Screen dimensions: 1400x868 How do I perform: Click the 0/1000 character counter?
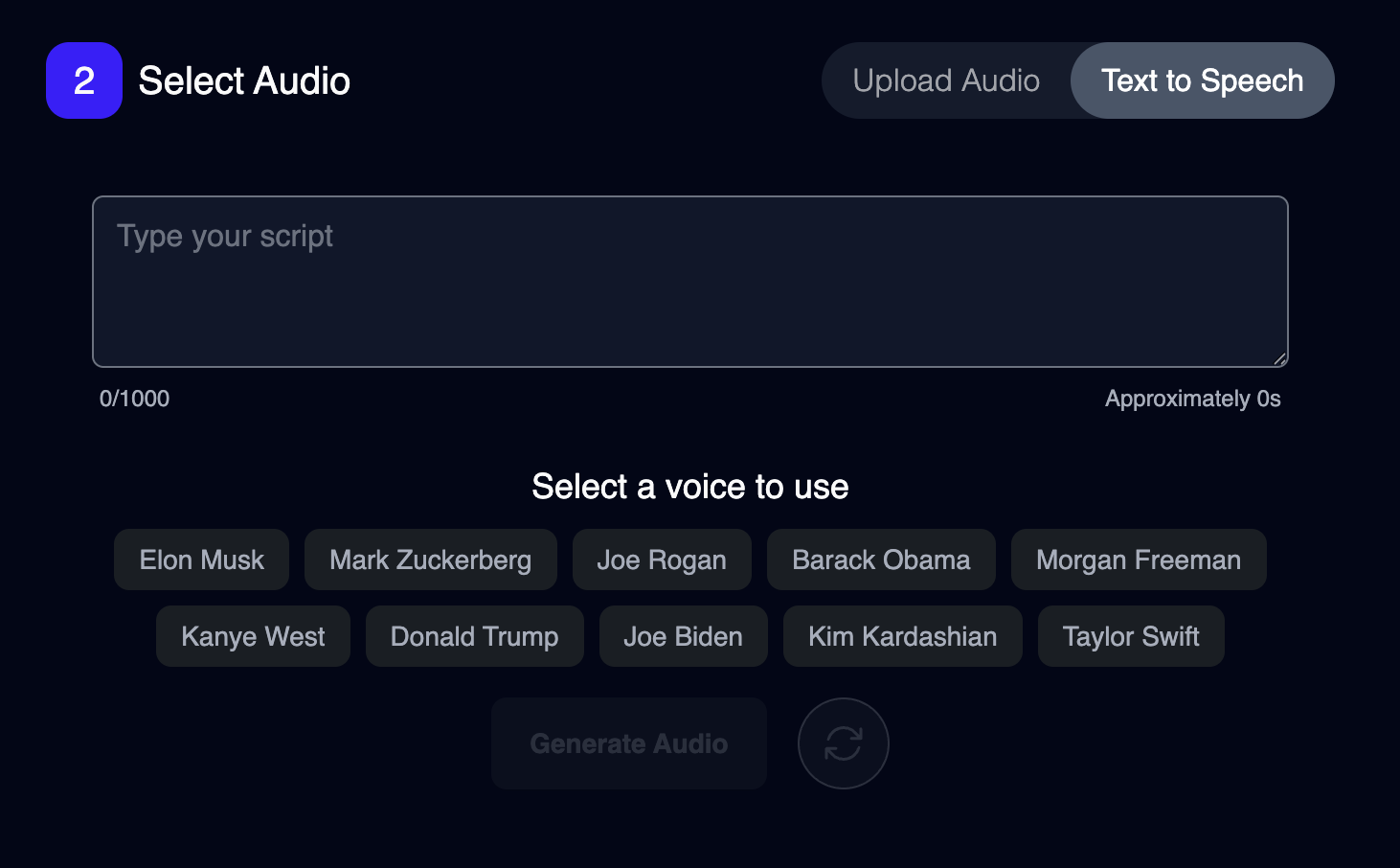(x=134, y=399)
